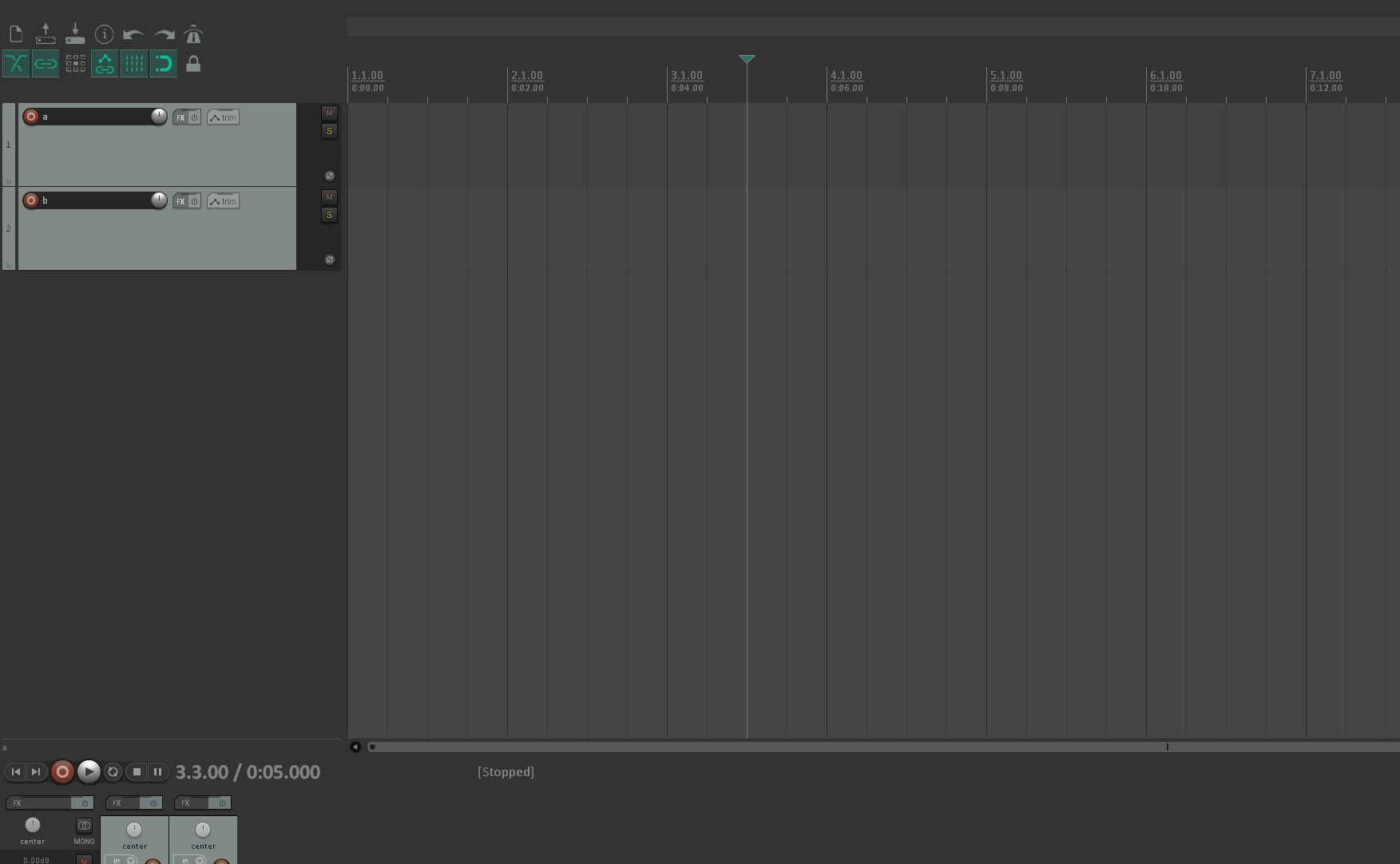Toggle snap magnet icon
The width and height of the screenshot is (1400, 864).
tap(164, 63)
